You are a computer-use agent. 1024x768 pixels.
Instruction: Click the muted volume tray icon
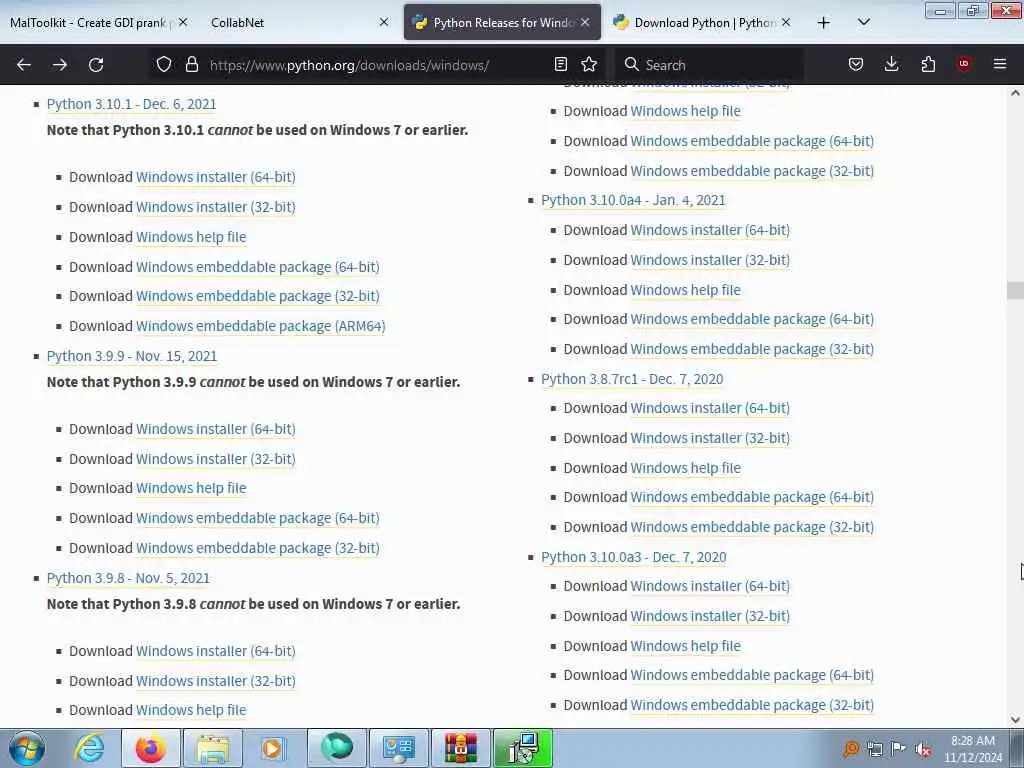coord(923,749)
